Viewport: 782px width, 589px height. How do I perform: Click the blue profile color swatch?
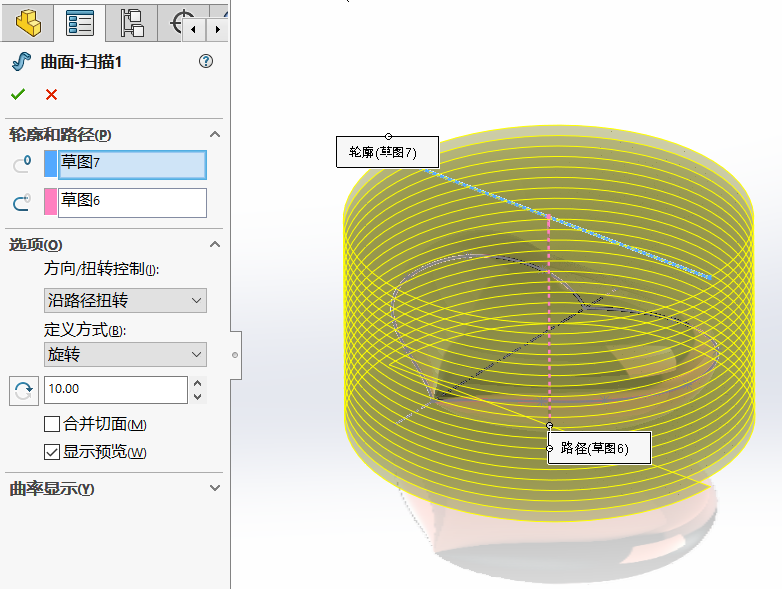click(50, 164)
